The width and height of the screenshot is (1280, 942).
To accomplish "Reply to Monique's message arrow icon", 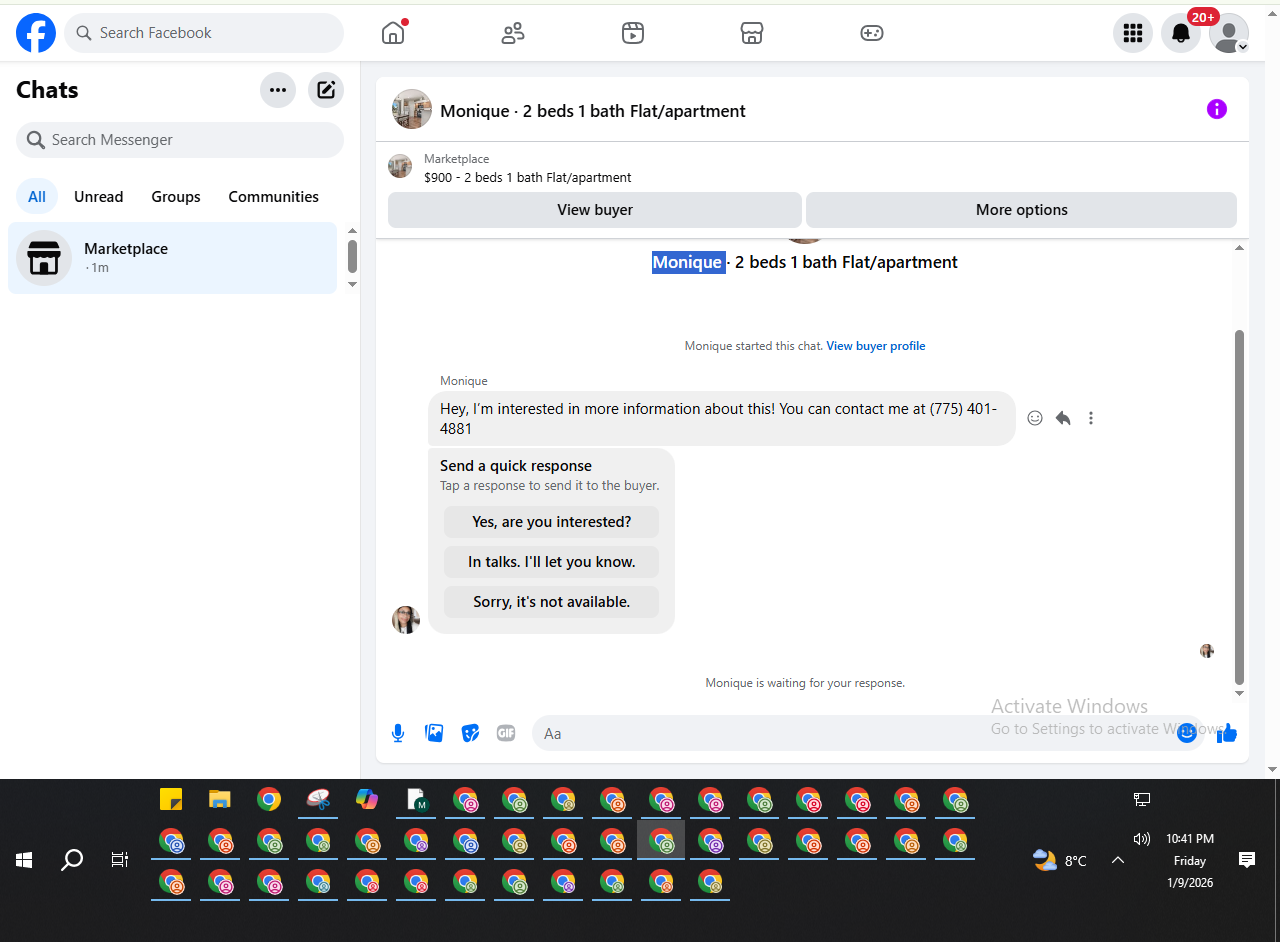I will (x=1063, y=418).
